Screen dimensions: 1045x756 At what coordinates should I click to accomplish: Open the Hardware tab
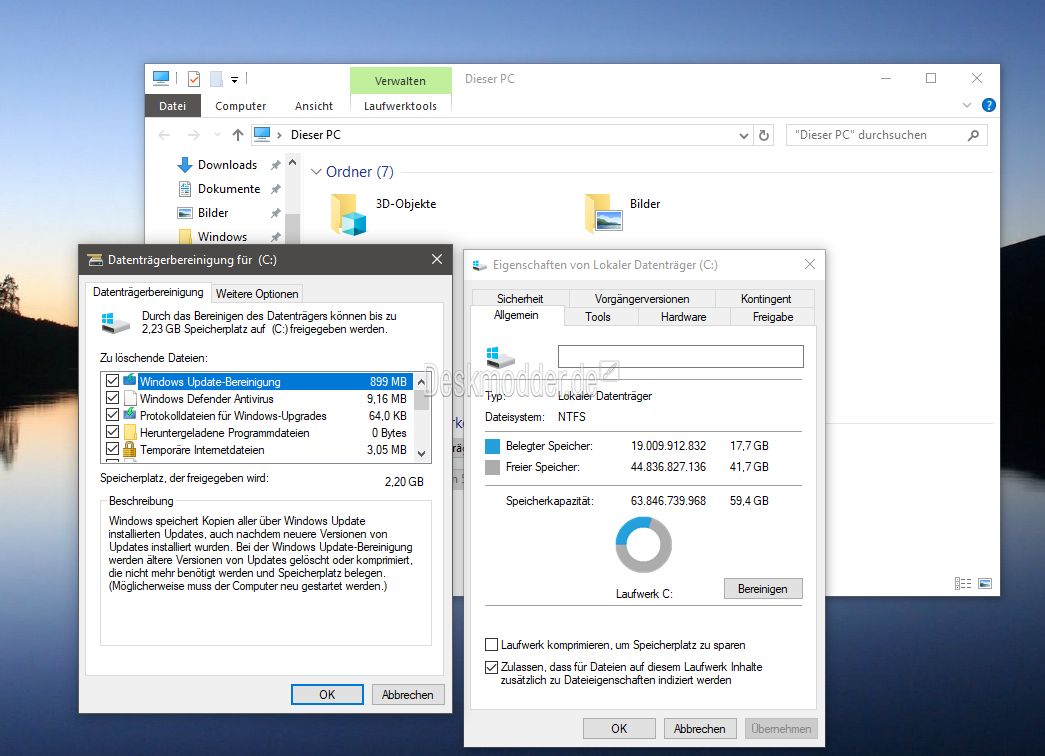point(684,317)
